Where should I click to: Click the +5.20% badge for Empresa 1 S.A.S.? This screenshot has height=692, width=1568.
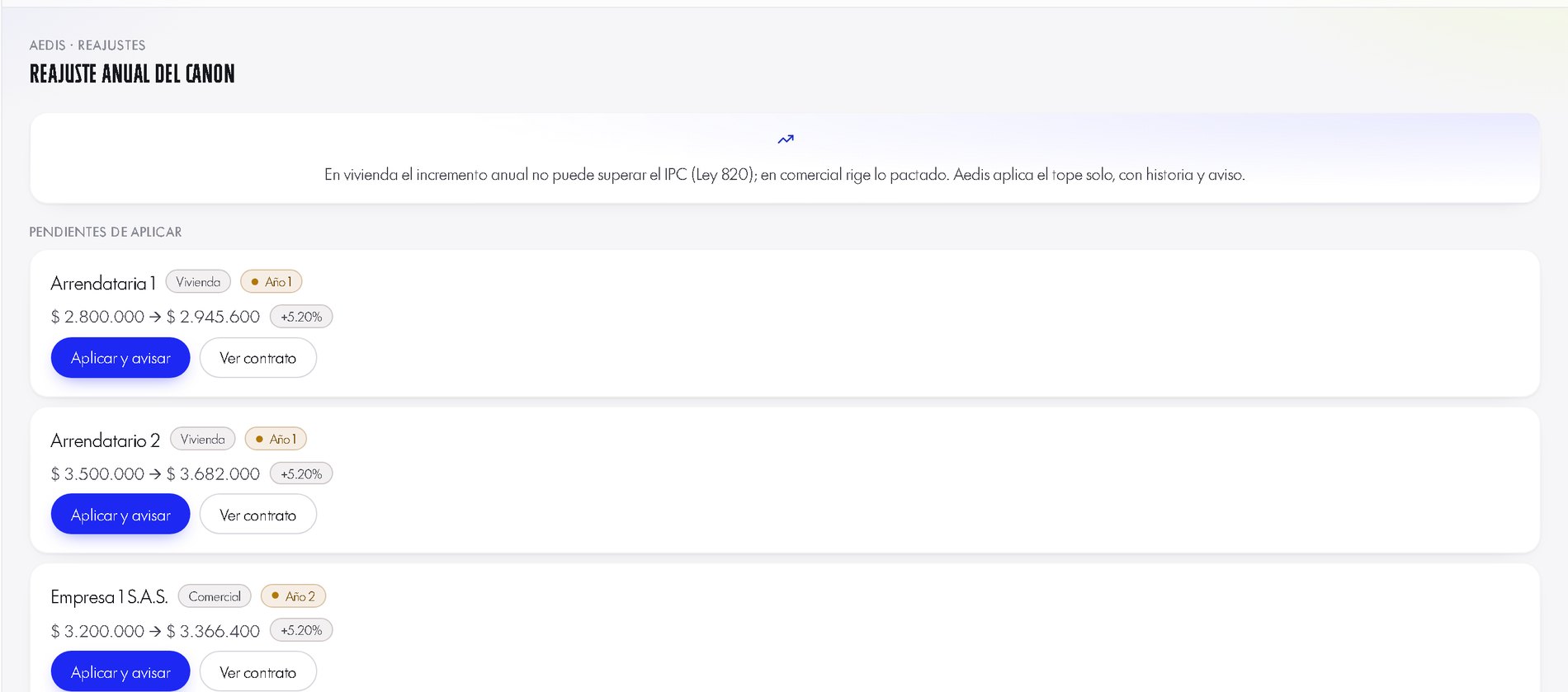[x=301, y=630]
